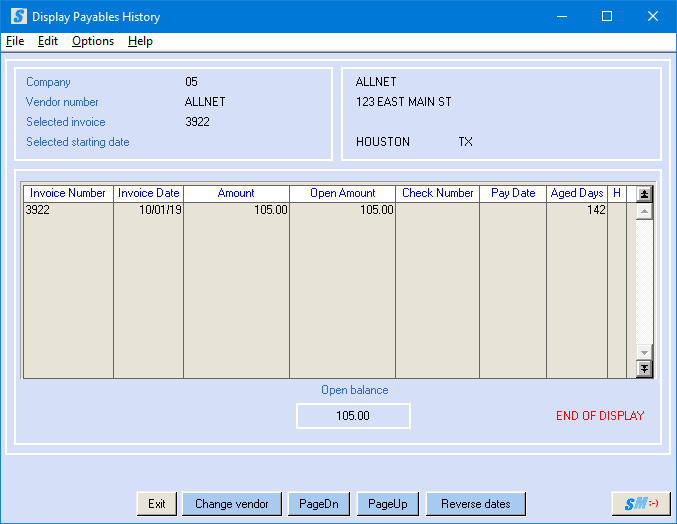The height and width of the screenshot is (524, 677).
Task: Click the Company value 05
Action: click(191, 82)
